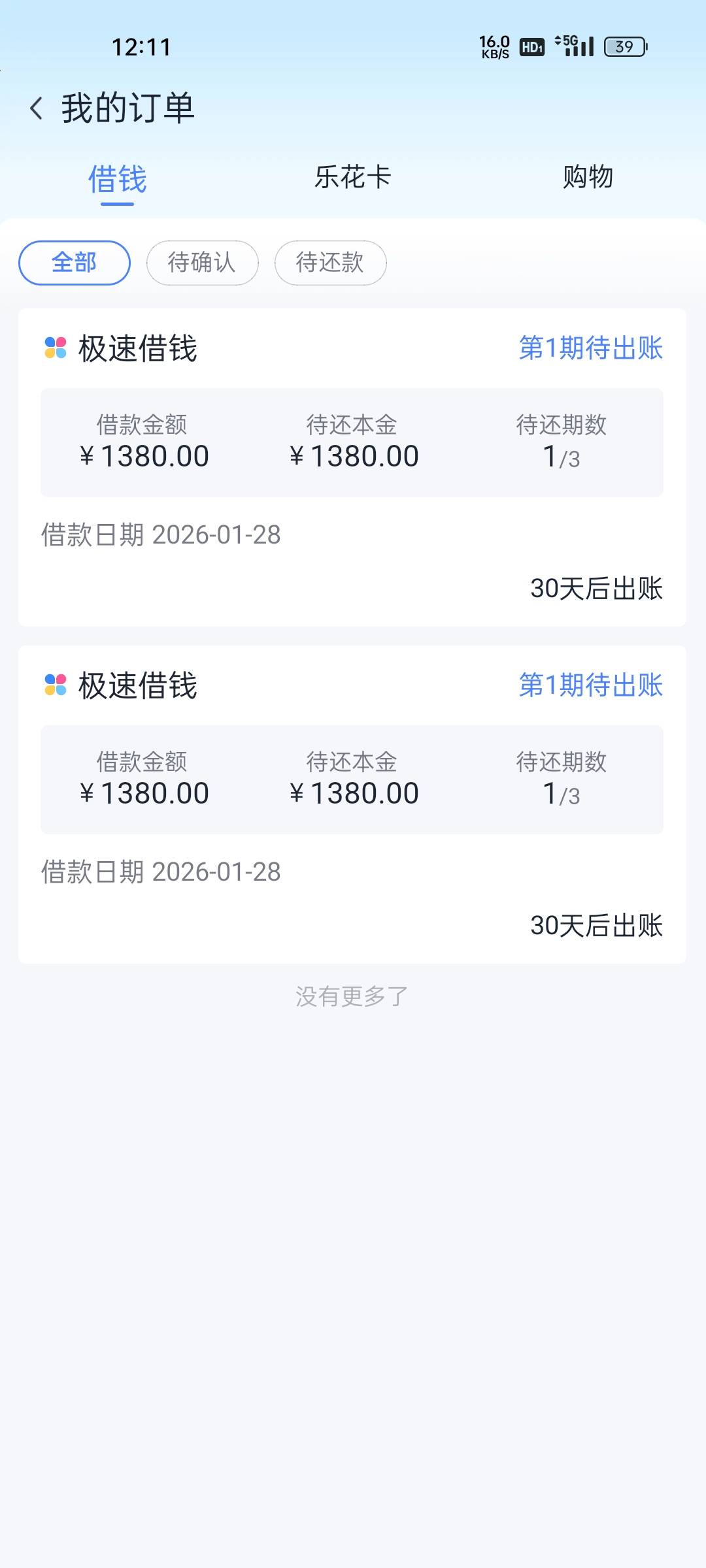Tap the 12:11 status bar clock
Image resolution: width=706 pixels, height=1568 pixels.
(141, 47)
